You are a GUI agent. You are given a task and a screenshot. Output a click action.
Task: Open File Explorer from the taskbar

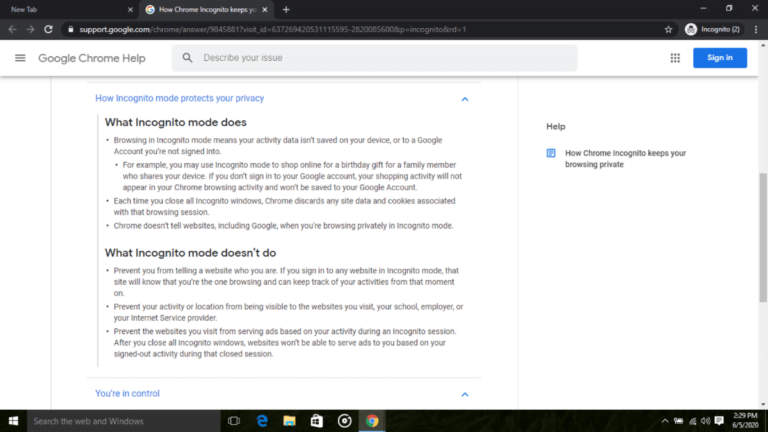coord(289,421)
